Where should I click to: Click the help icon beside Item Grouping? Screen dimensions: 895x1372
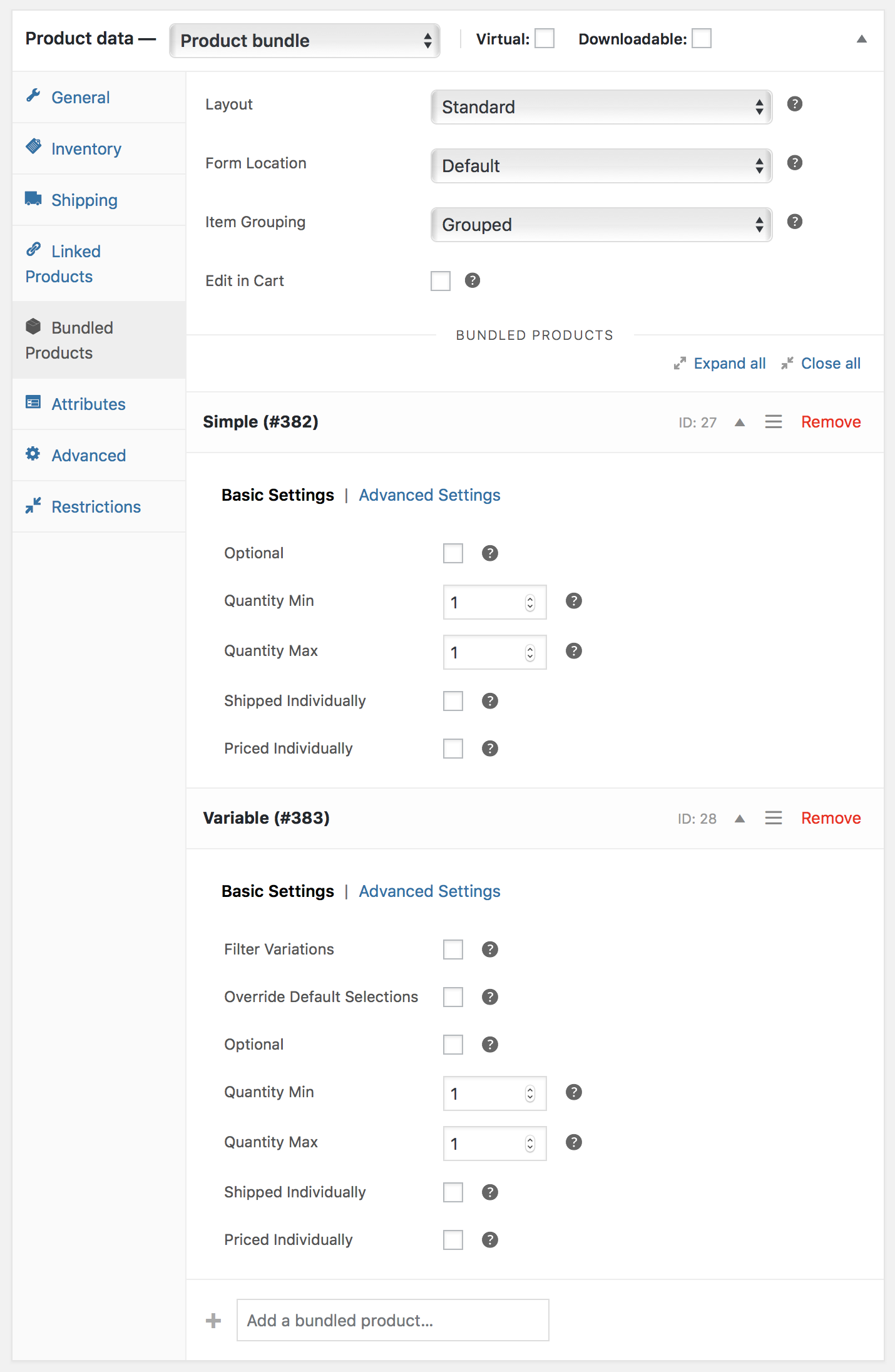[x=794, y=222]
